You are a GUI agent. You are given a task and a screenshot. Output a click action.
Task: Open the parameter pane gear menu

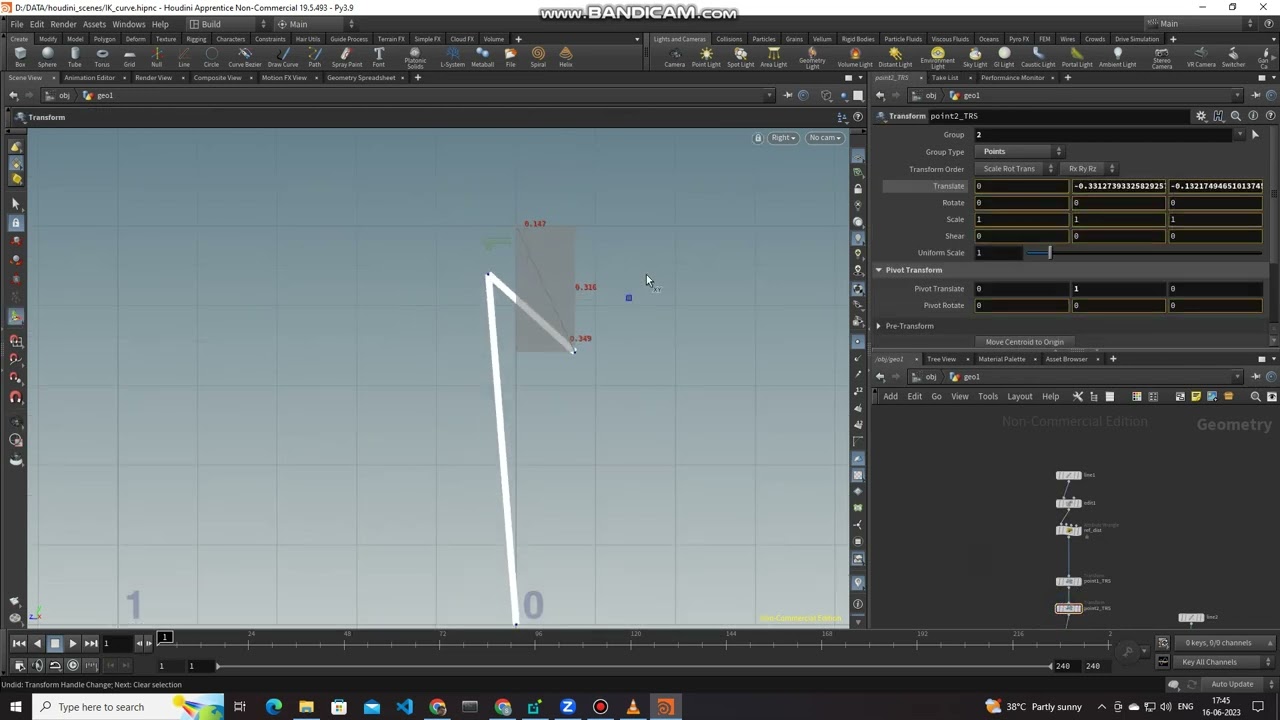tap(1201, 116)
